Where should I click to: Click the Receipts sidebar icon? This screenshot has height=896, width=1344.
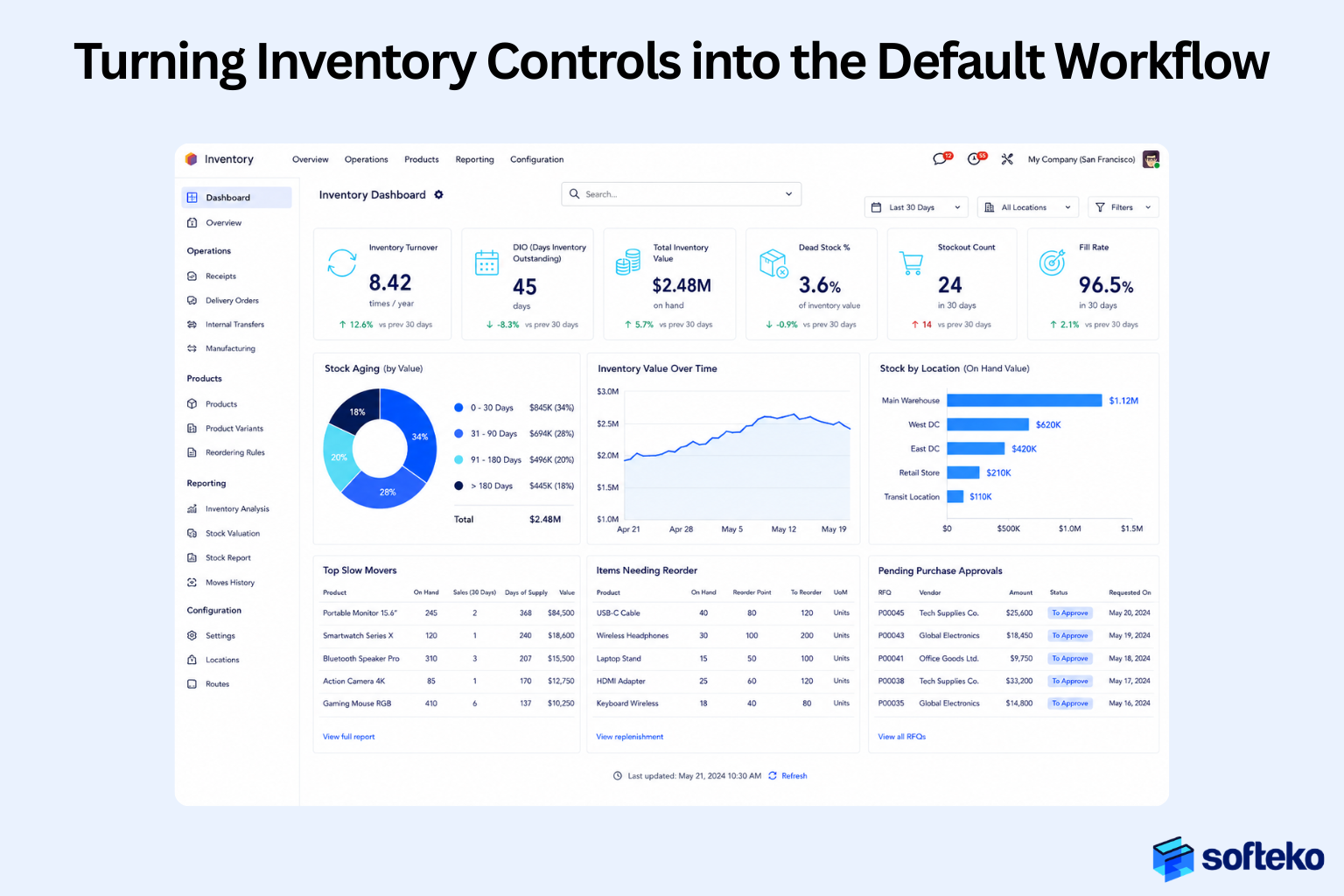coord(192,276)
